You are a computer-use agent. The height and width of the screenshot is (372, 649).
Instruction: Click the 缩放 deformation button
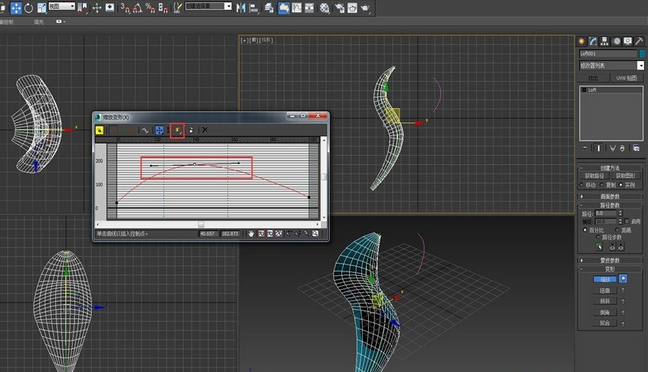click(605, 279)
